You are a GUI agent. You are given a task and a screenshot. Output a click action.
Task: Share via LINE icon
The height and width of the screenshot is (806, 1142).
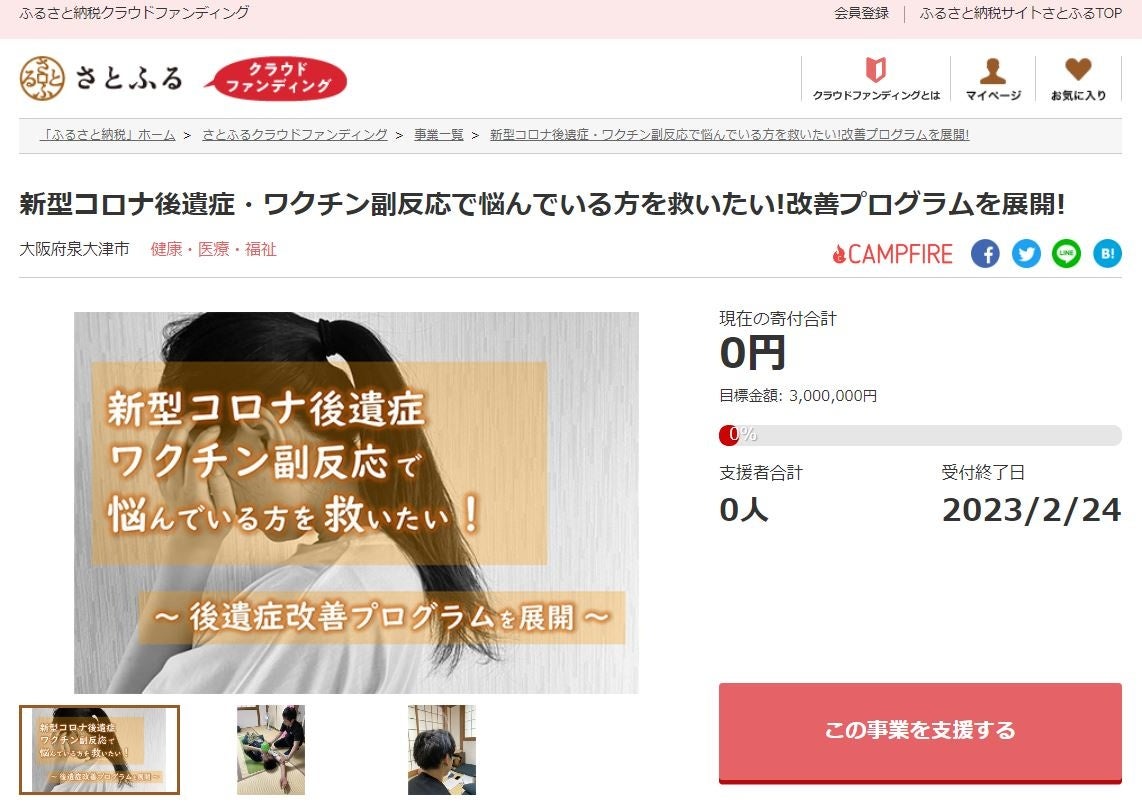pos(1066,254)
